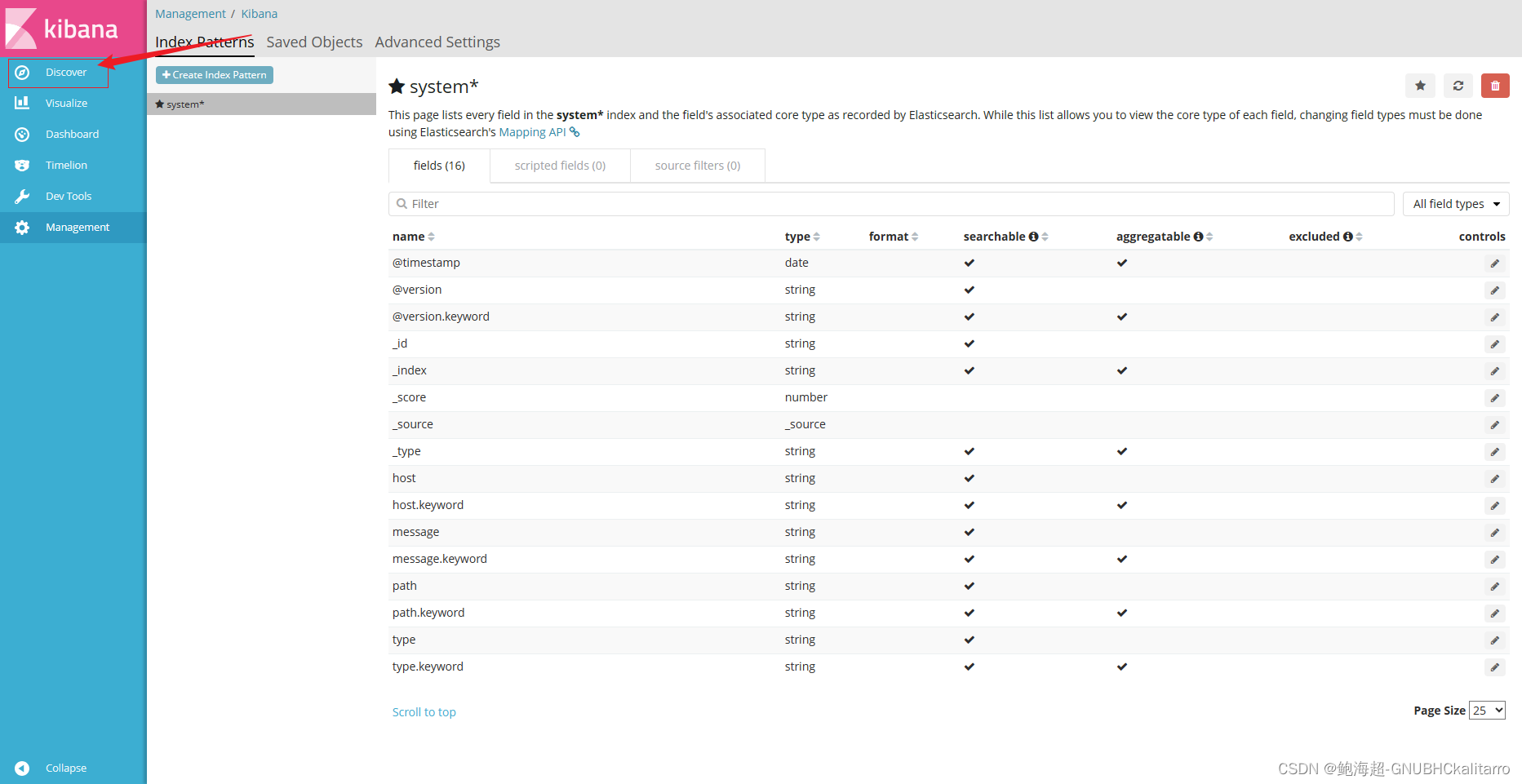This screenshot has width=1522, height=784.
Task: Open Timelion from the side navigation
Action: [x=66, y=166]
